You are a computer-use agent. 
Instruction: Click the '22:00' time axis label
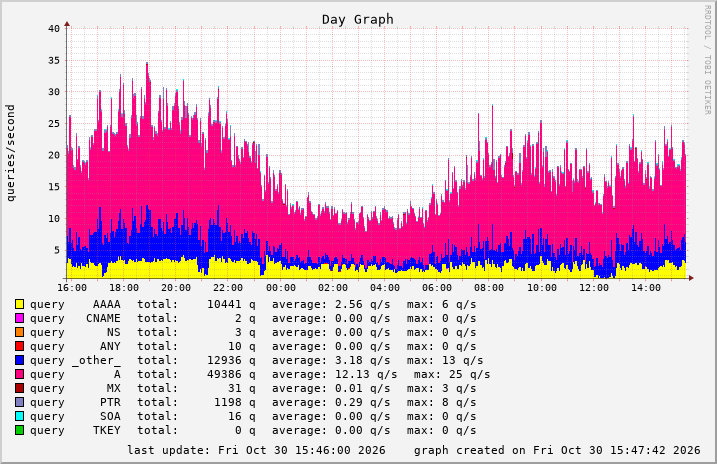pos(228,288)
